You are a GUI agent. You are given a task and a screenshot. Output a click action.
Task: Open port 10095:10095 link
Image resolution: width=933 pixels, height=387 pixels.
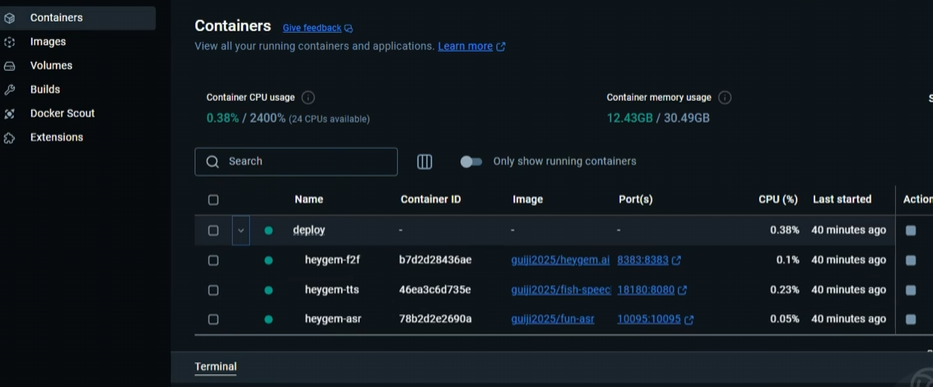click(x=649, y=319)
